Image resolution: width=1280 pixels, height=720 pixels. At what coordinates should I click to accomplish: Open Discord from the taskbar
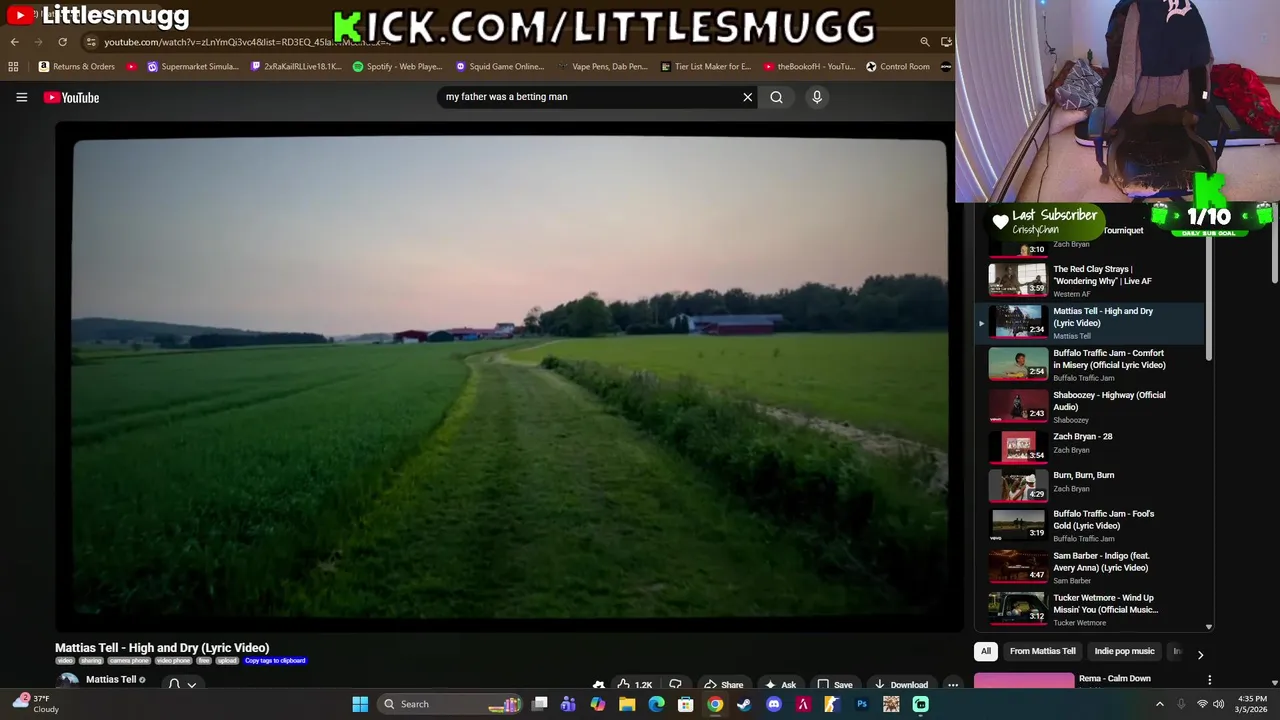(x=773, y=704)
